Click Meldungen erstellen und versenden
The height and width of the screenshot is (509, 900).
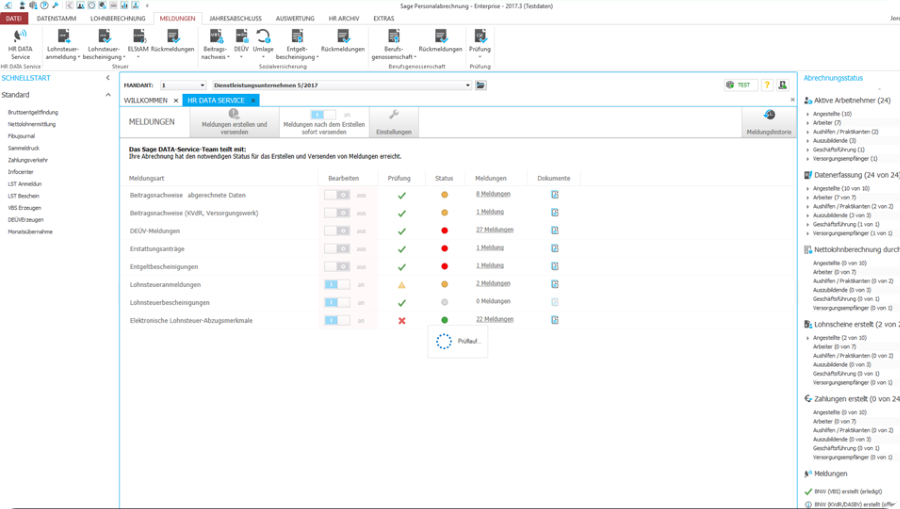[x=234, y=122]
